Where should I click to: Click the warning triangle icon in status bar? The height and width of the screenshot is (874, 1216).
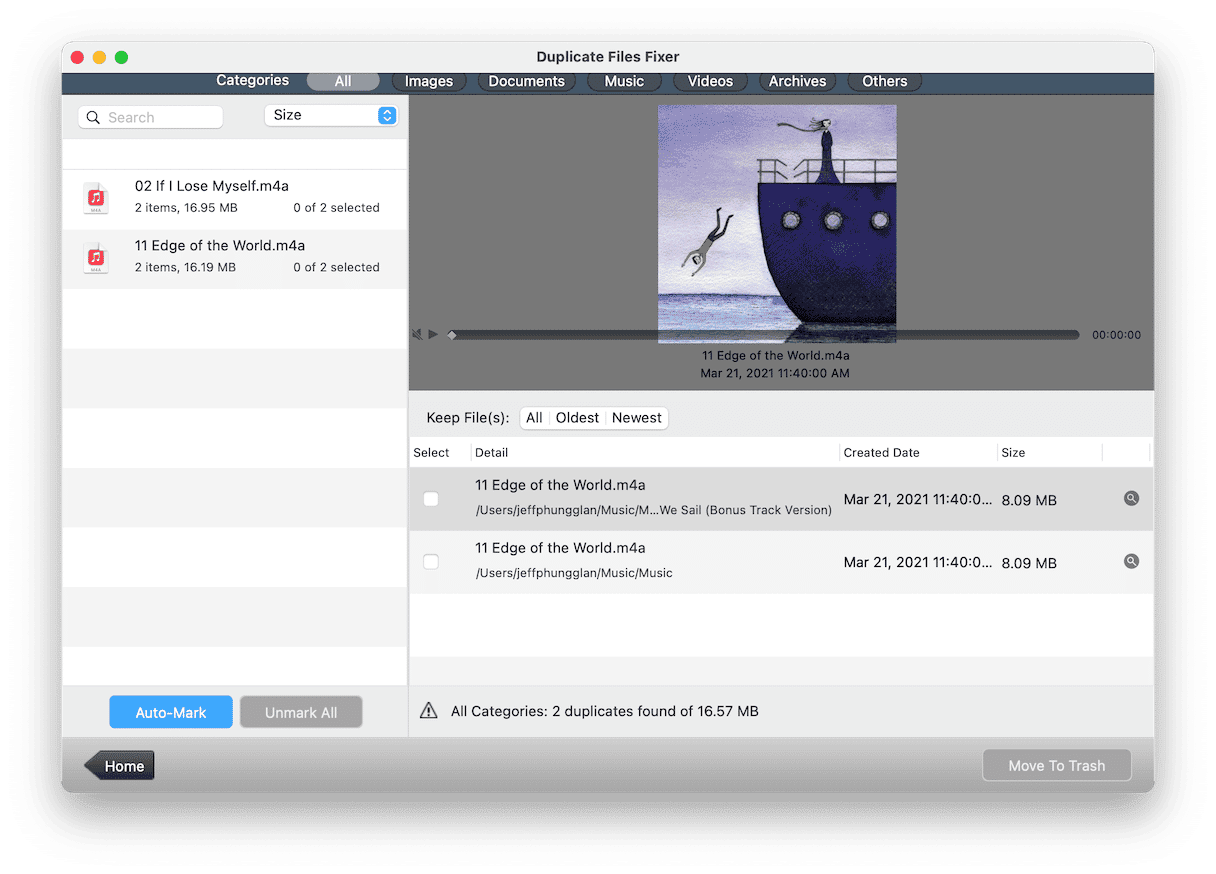pos(429,711)
